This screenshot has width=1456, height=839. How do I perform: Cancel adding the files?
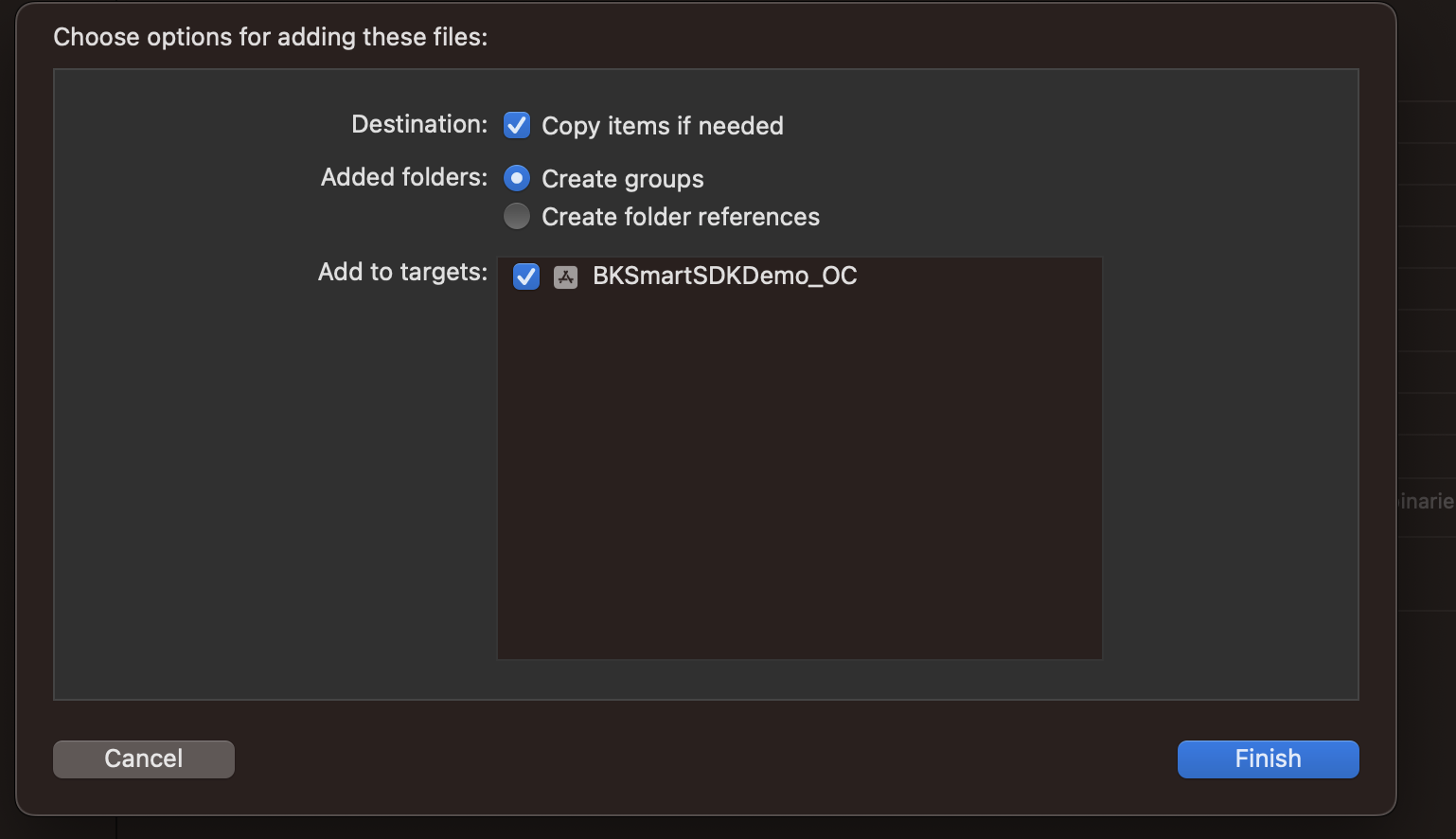pos(144,759)
